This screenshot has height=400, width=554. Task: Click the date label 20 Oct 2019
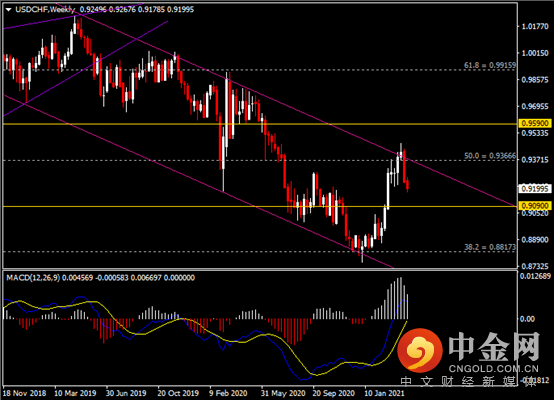tap(178, 393)
